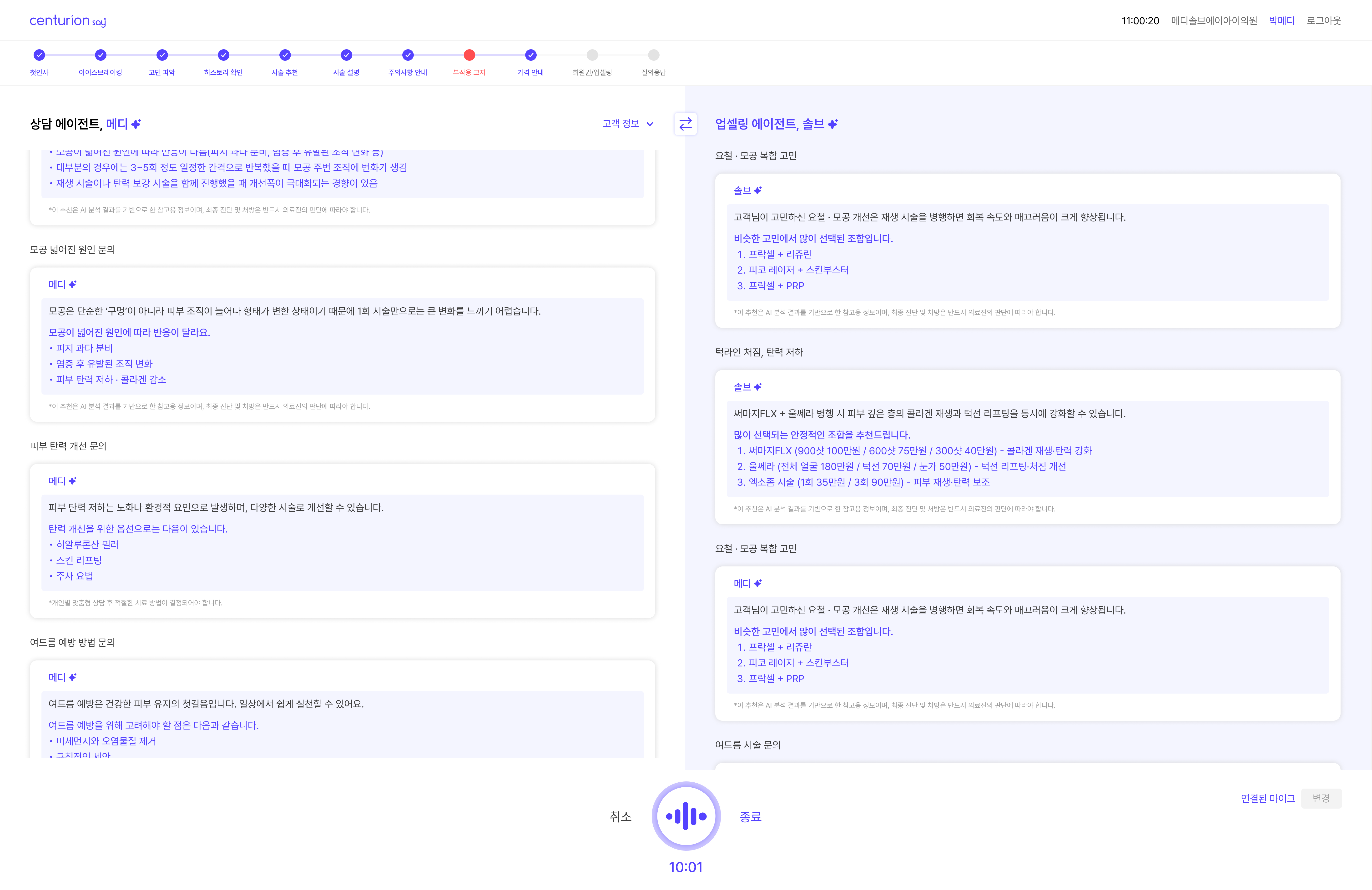Click the red 부작용 고지 step dot
Image resolution: width=1372 pixels, height=890 pixels.
coord(469,55)
